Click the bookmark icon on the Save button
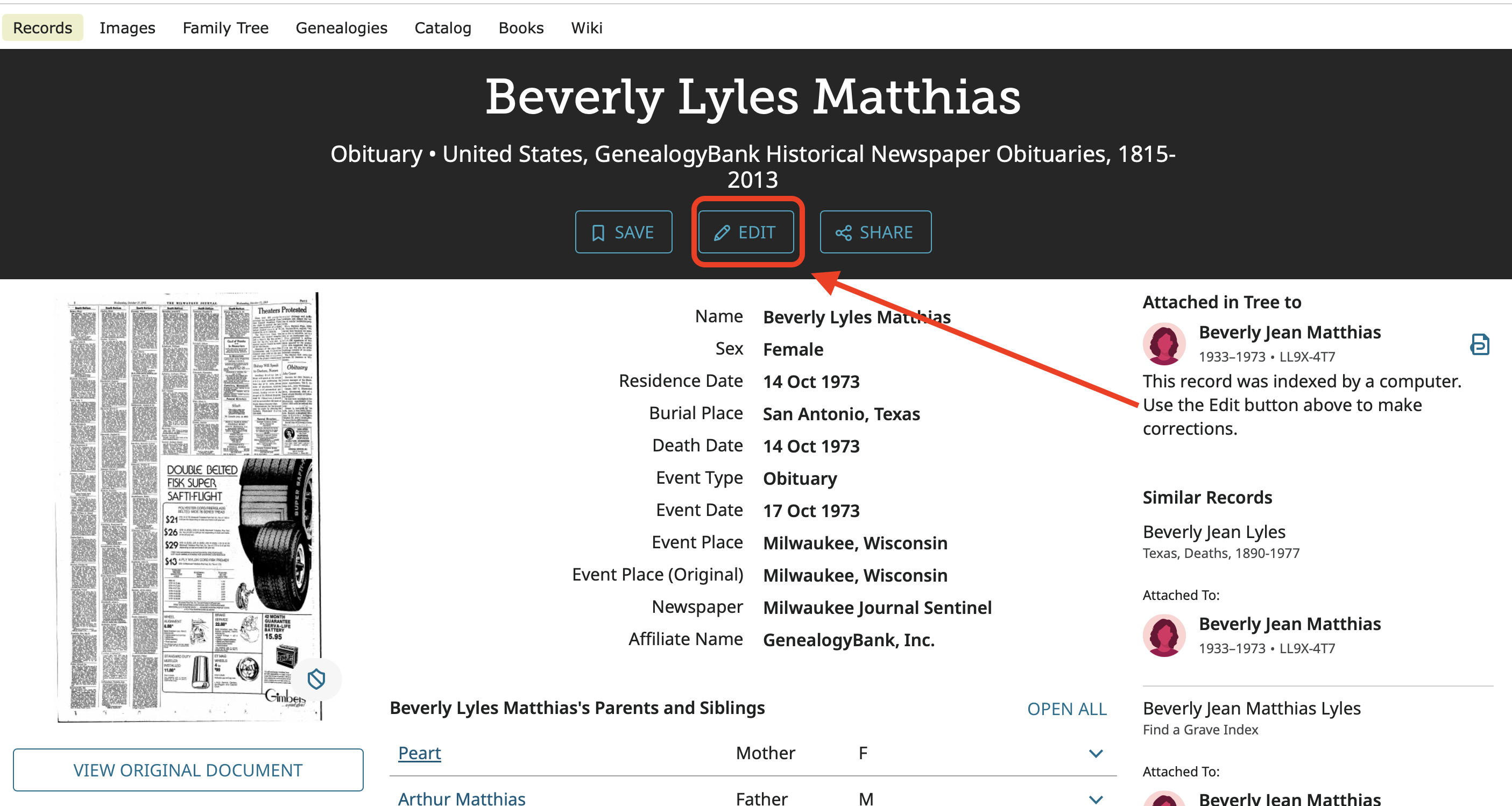The height and width of the screenshot is (806, 1512). tap(597, 233)
